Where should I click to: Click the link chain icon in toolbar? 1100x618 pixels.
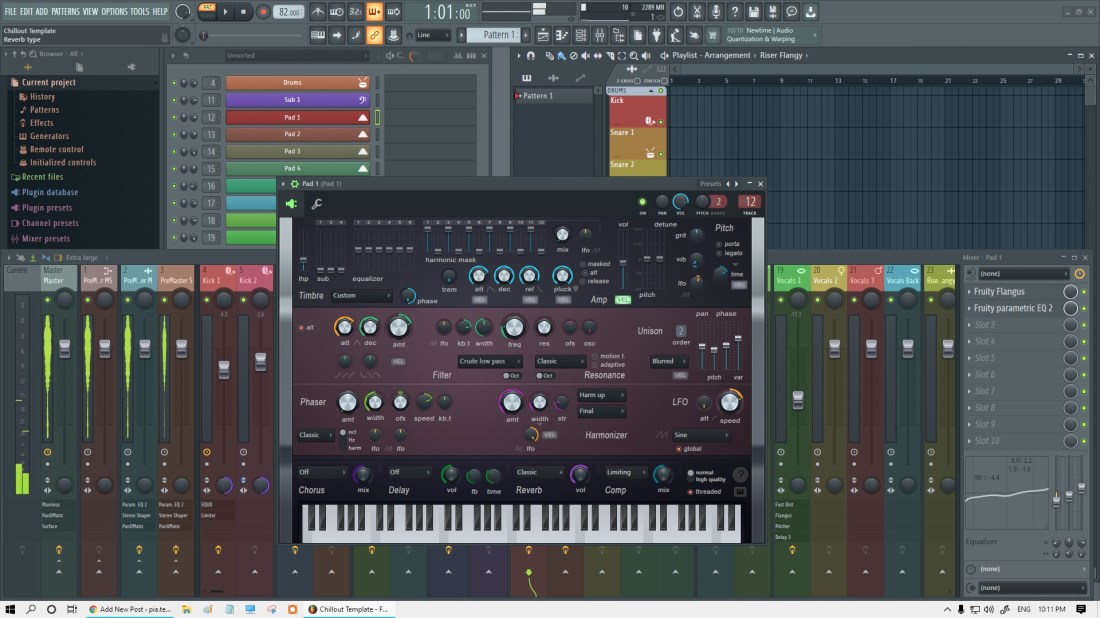click(374, 35)
